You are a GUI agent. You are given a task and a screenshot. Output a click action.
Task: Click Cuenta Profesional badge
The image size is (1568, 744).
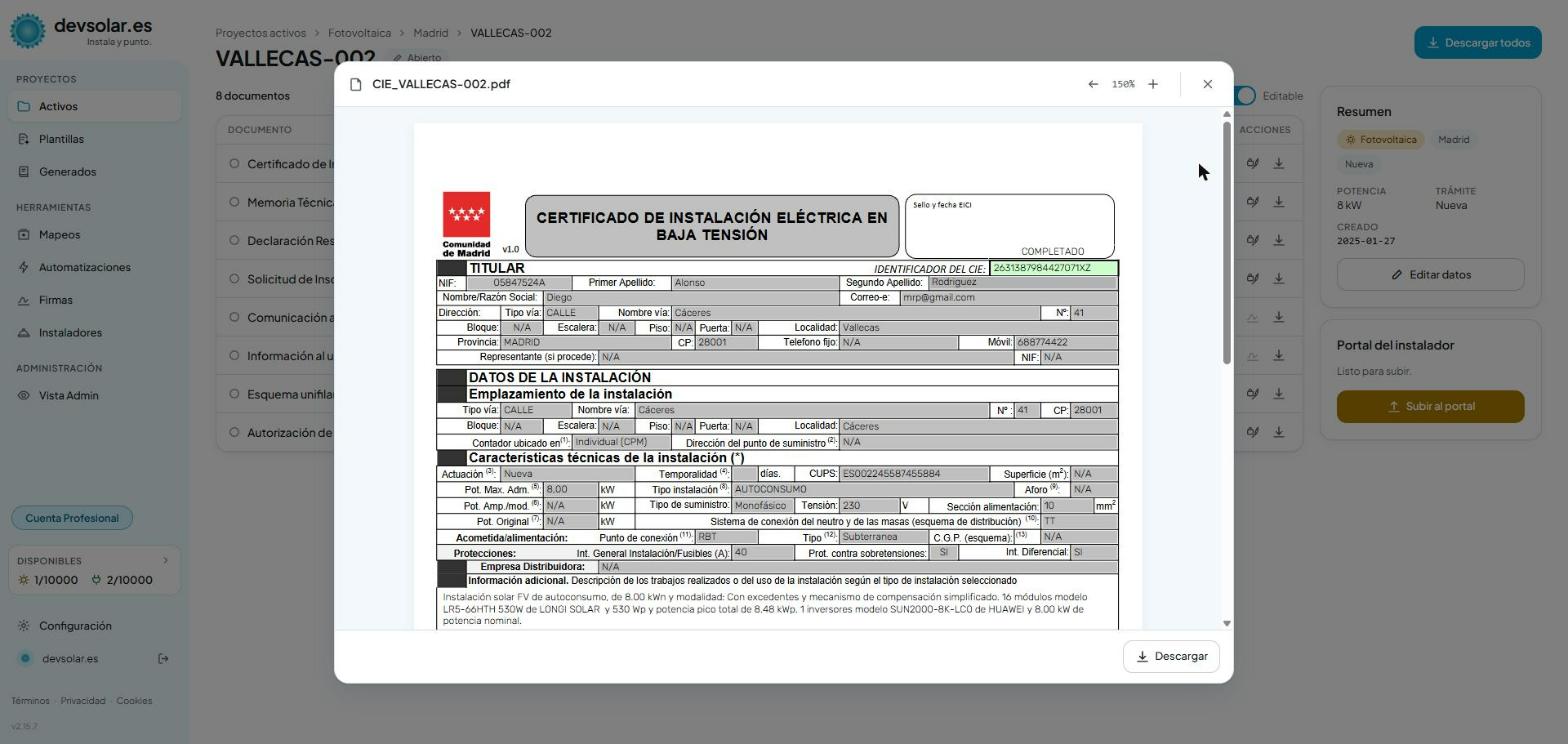point(72,518)
